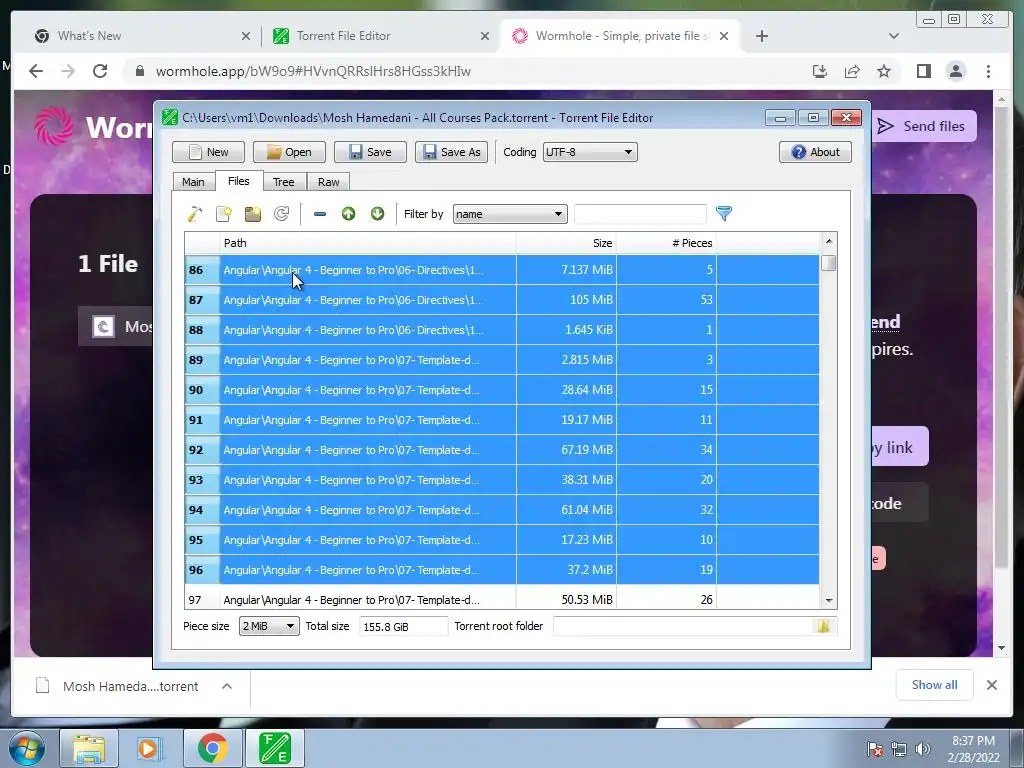Click the Total size field
Image resolution: width=1024 pixels, height=768 pixels.
tap(404, 626)
